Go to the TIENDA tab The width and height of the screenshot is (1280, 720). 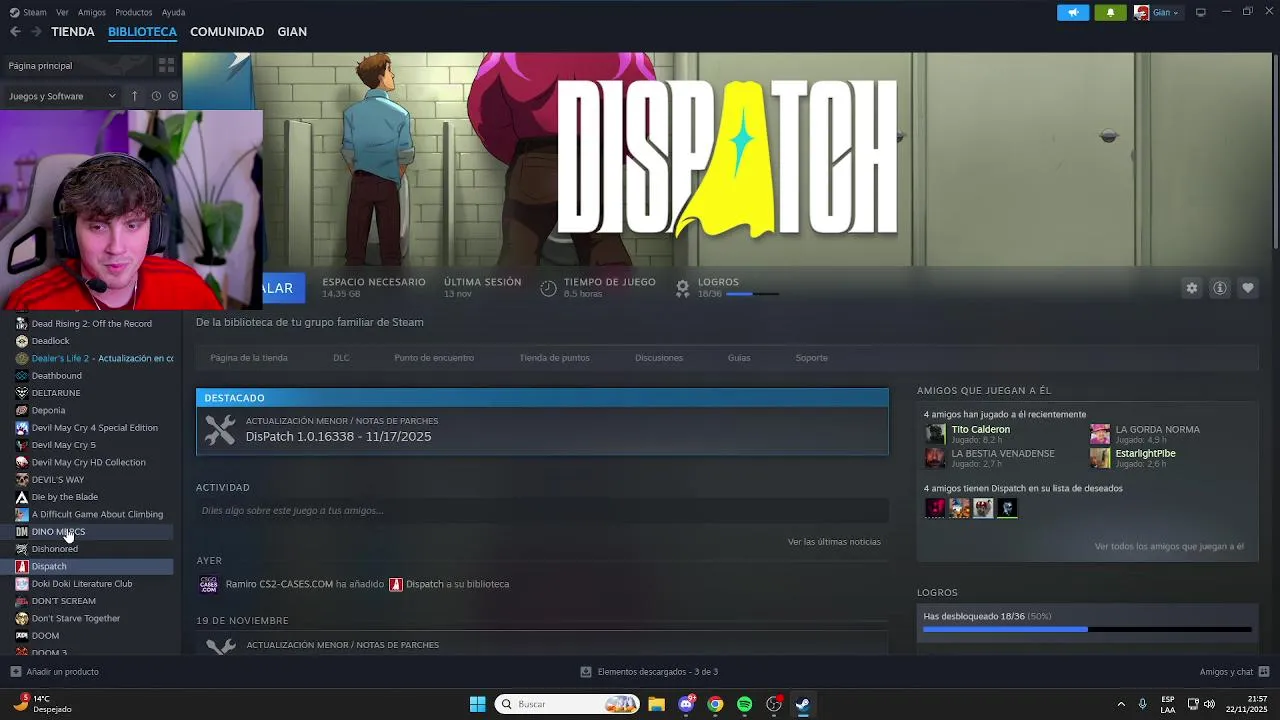pos(73,32)
